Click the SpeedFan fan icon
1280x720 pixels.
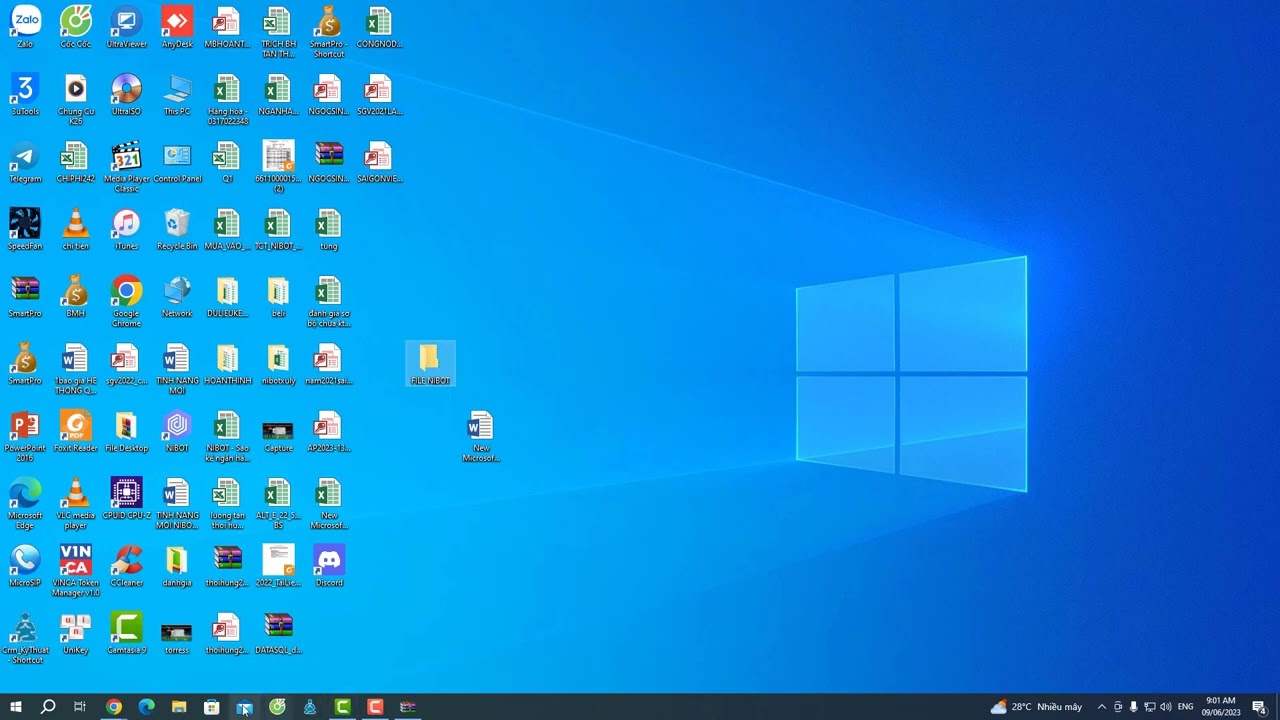25,229
